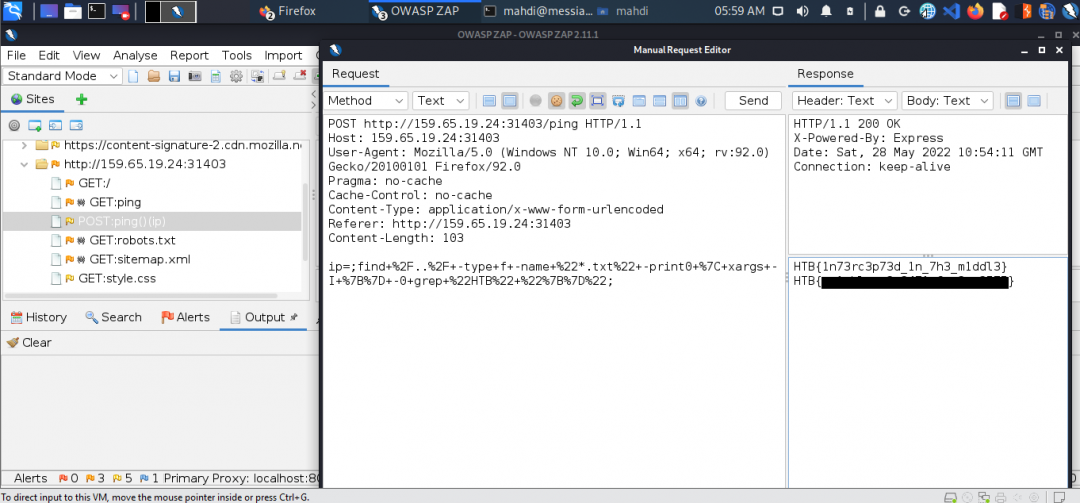Image resolution: width=1080 pixels, height=503 pixels.
Task: Click the icon after the blue frame
Action: [618, 101]
